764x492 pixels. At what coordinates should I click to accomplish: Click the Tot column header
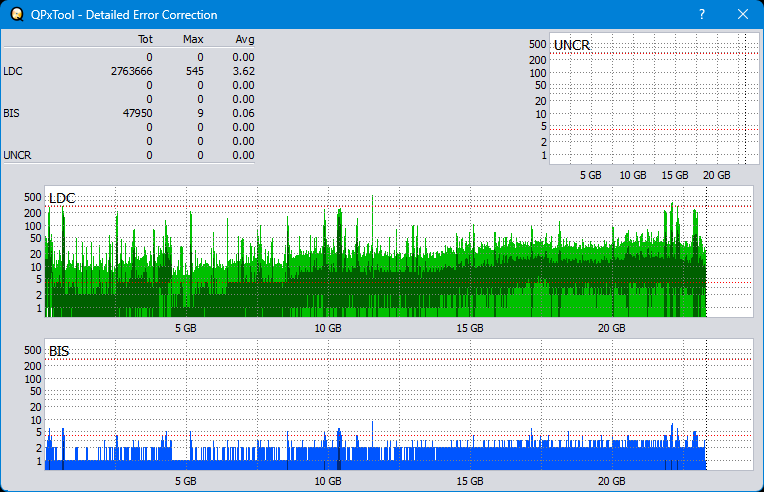click(x=145, y=39)
